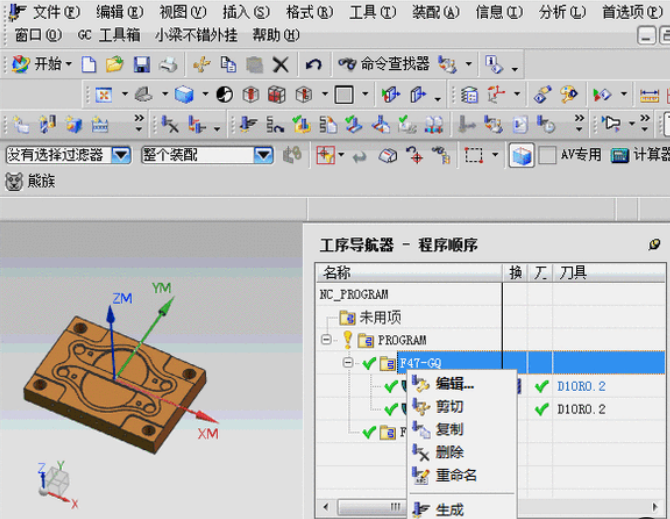
Task: Select 重命名 from the context menu
Action: [x=456, y=475]
